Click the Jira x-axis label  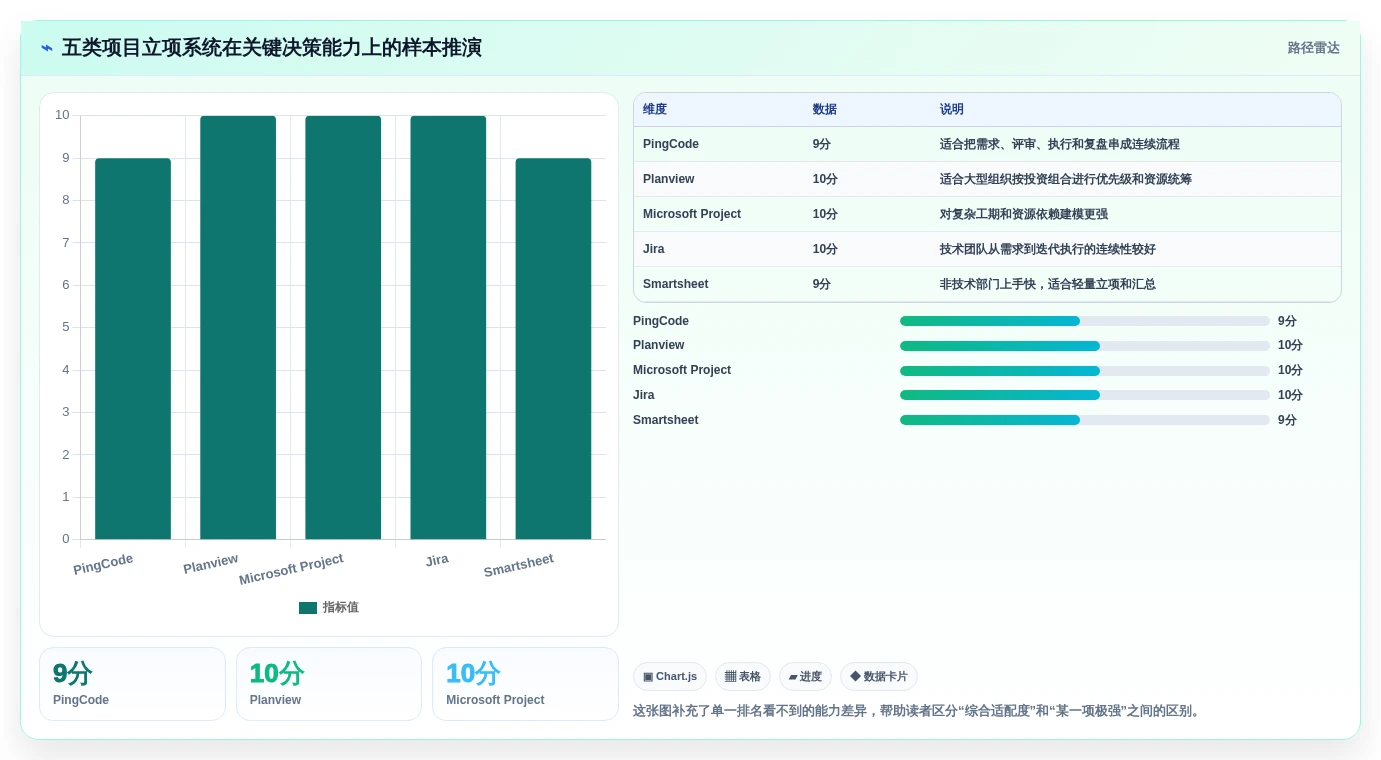(x=437, y=560)
